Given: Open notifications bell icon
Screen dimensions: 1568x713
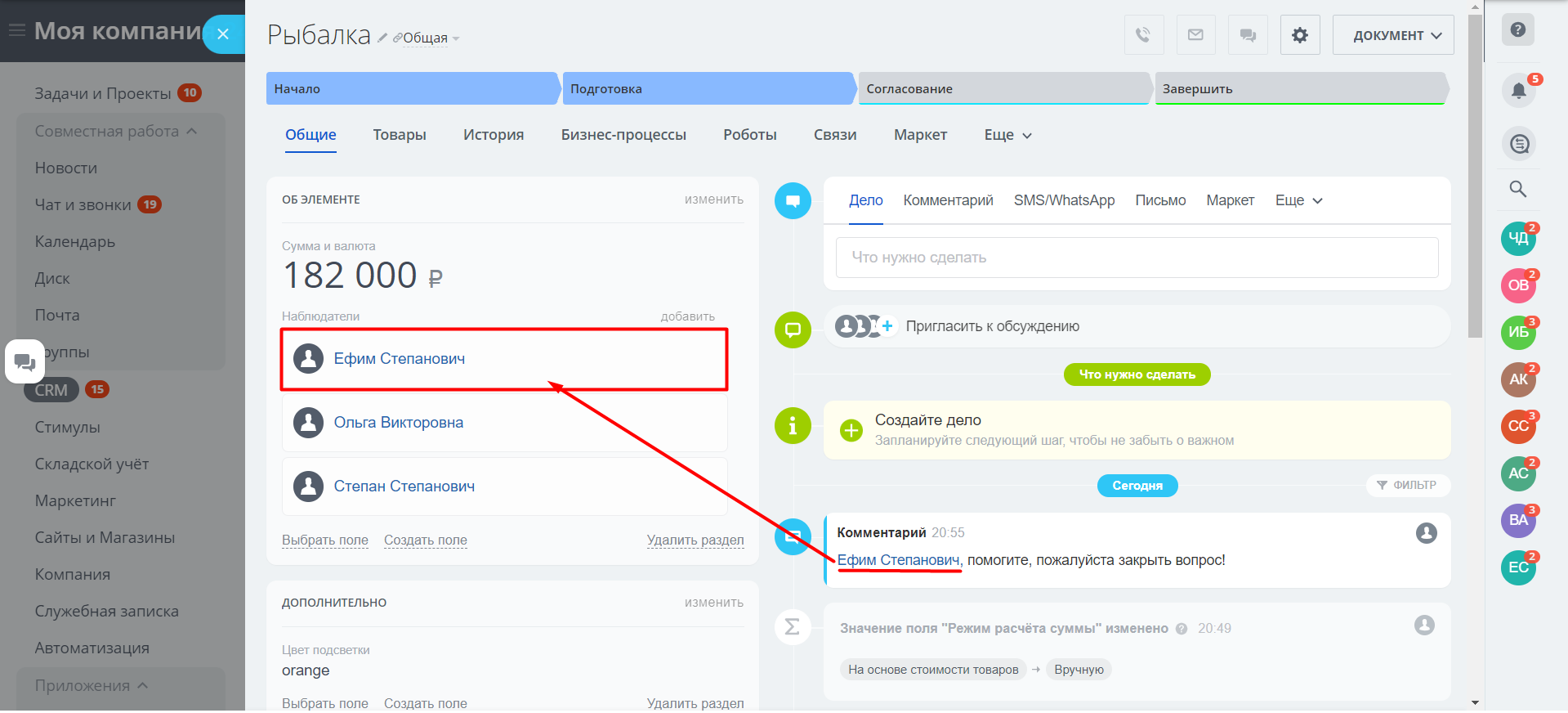Looking at the screenshot, I should (1518, 90).
